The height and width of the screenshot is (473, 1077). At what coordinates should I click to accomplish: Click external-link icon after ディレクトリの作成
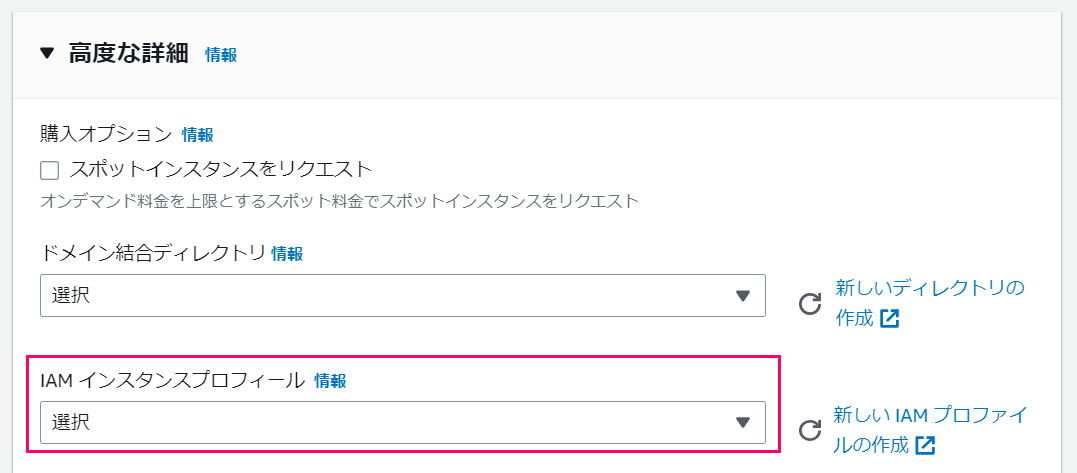[890, 319]
